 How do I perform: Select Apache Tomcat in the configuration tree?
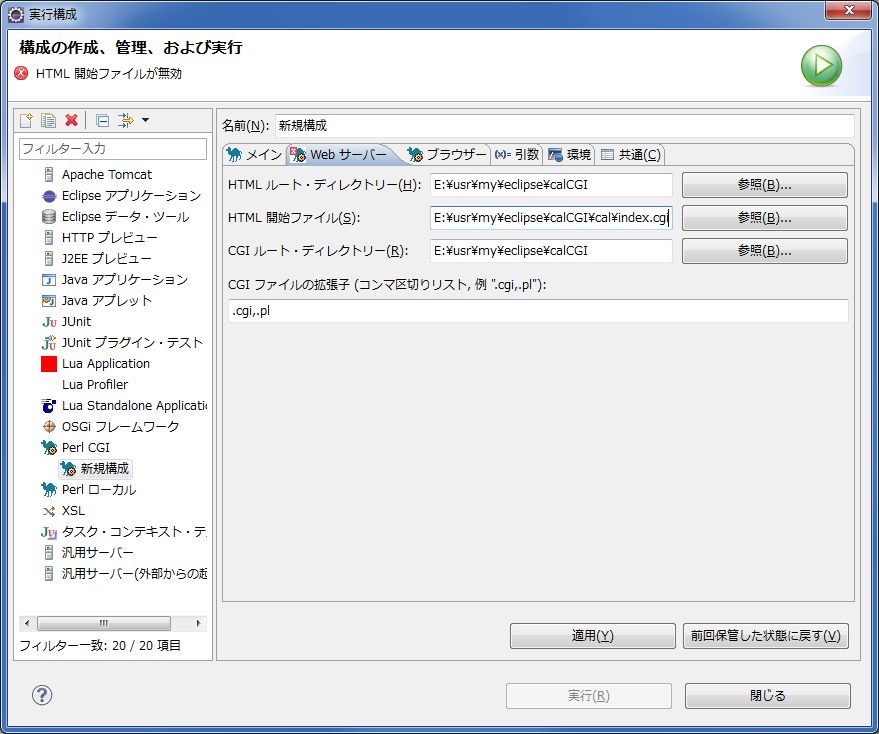tap(107, 174)
